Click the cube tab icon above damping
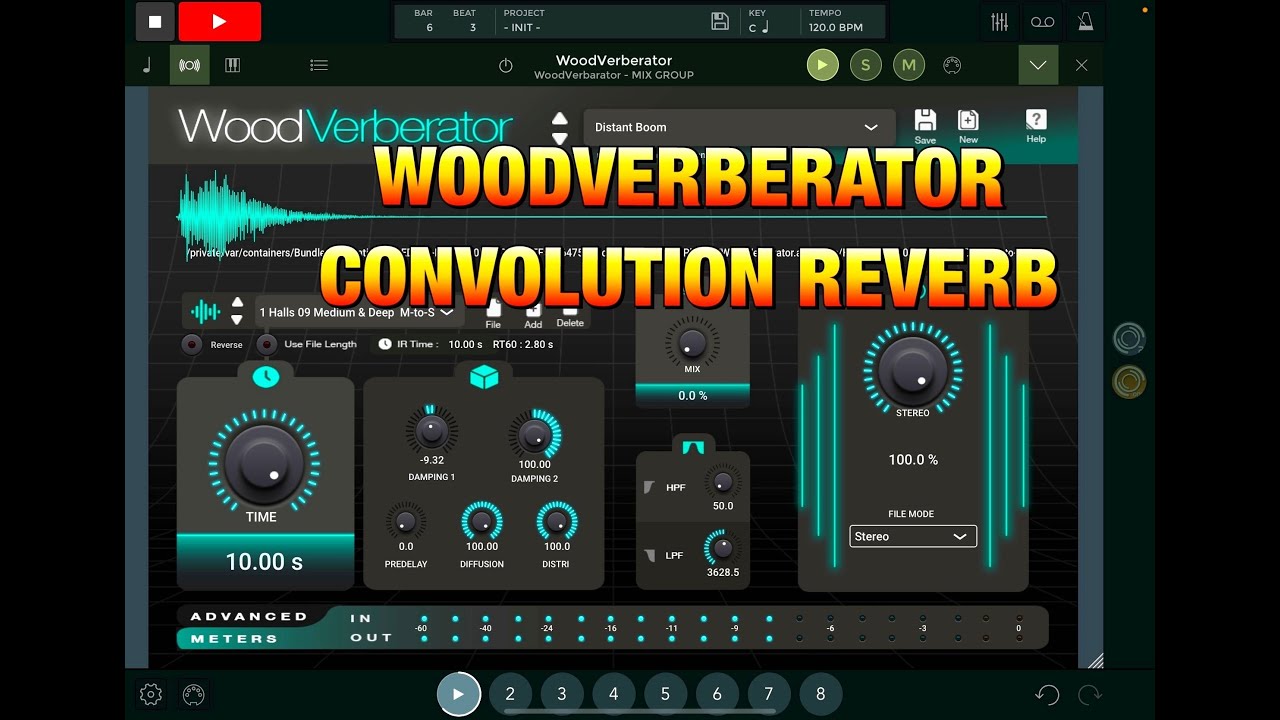 tap(484, 377)
